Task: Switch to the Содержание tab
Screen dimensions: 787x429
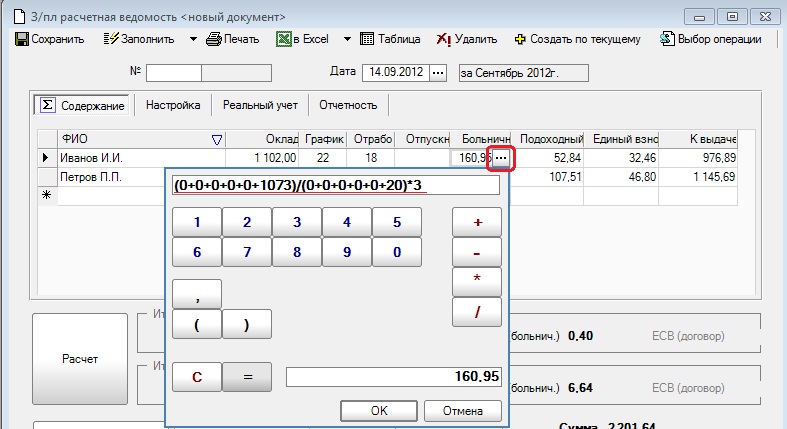Action: click(81, 105)
